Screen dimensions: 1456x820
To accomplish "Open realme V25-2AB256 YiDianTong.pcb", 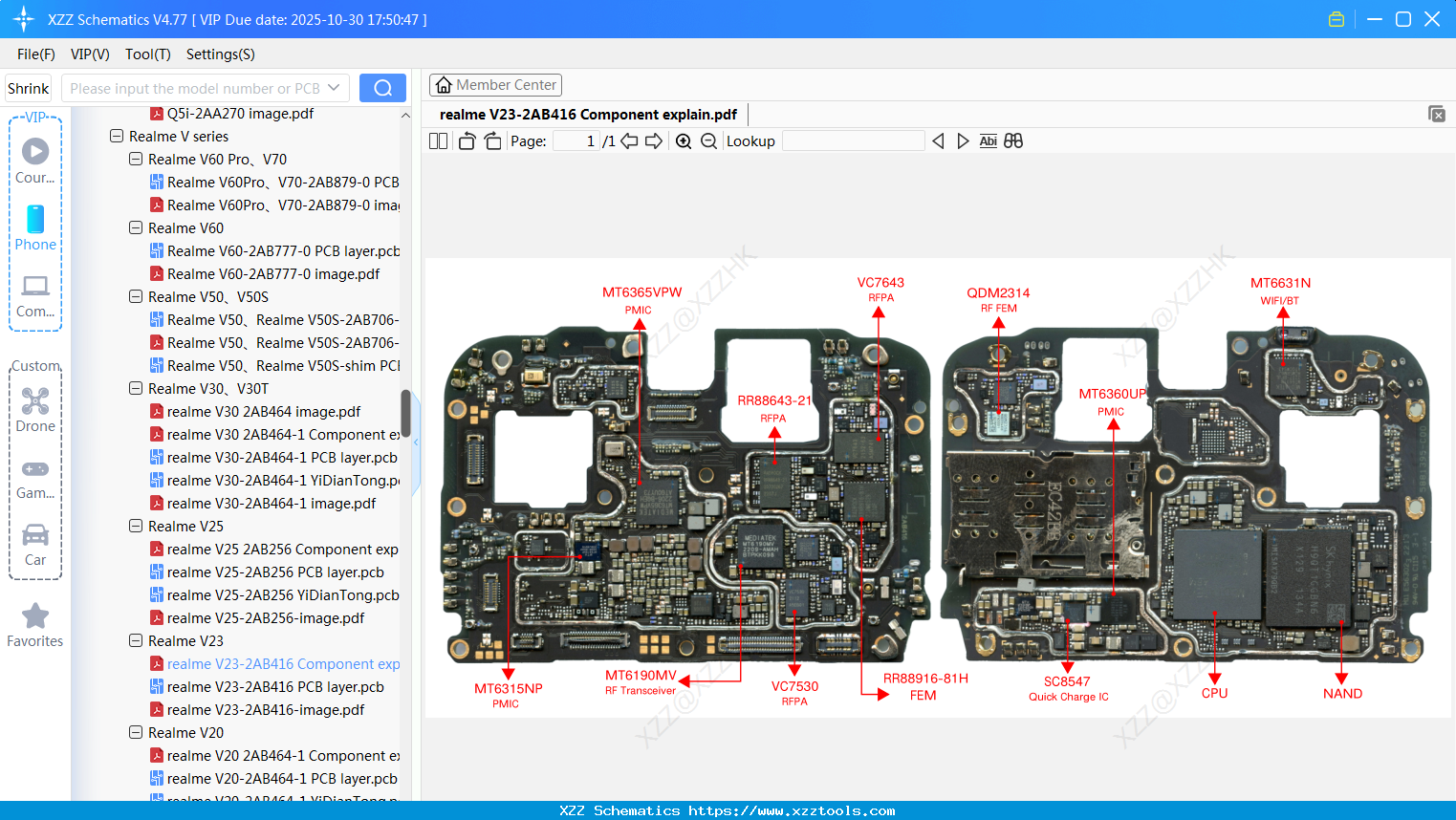I will (x=274, y=595).
